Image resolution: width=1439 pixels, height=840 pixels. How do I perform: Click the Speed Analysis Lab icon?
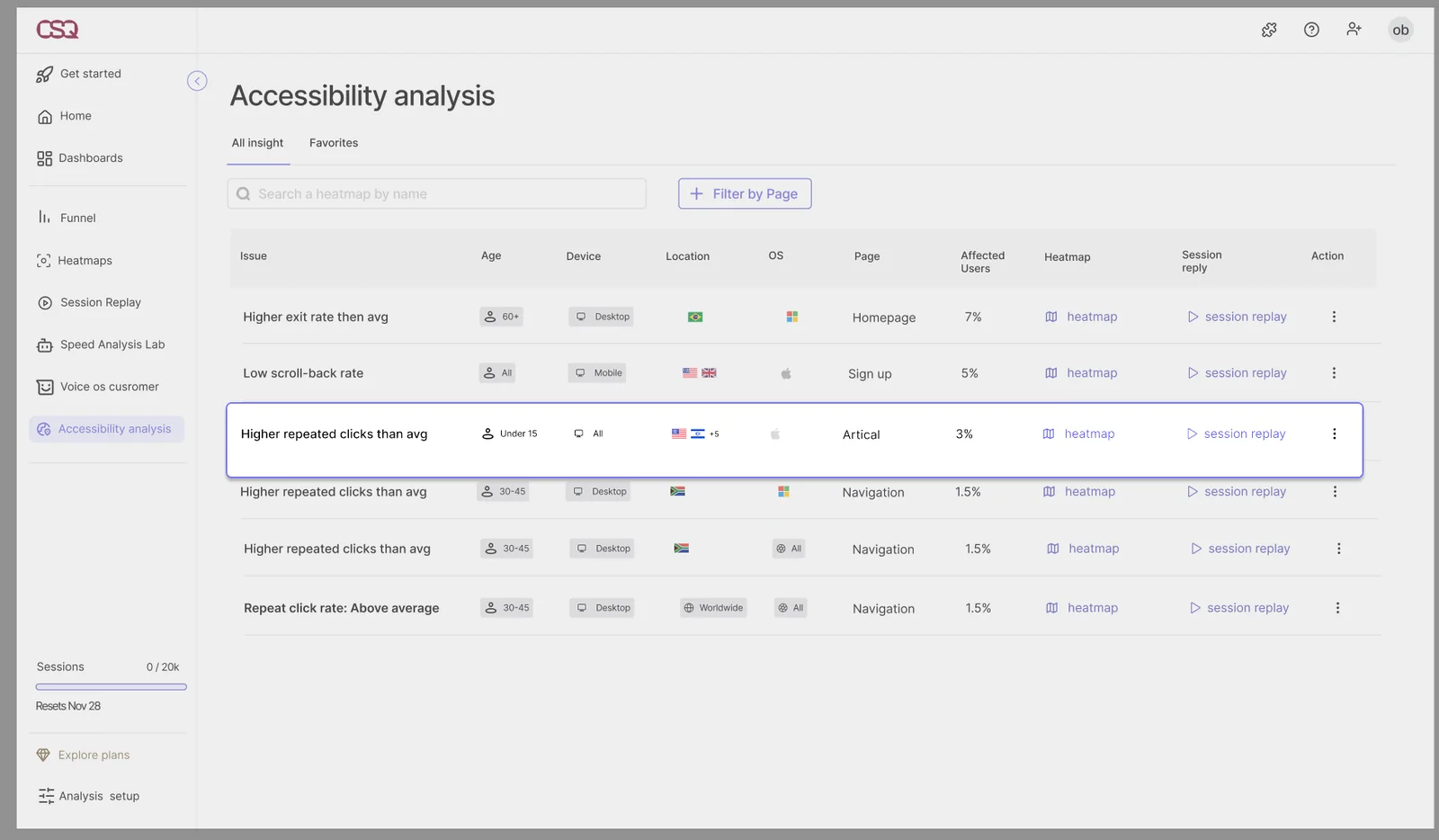[45, 345]
